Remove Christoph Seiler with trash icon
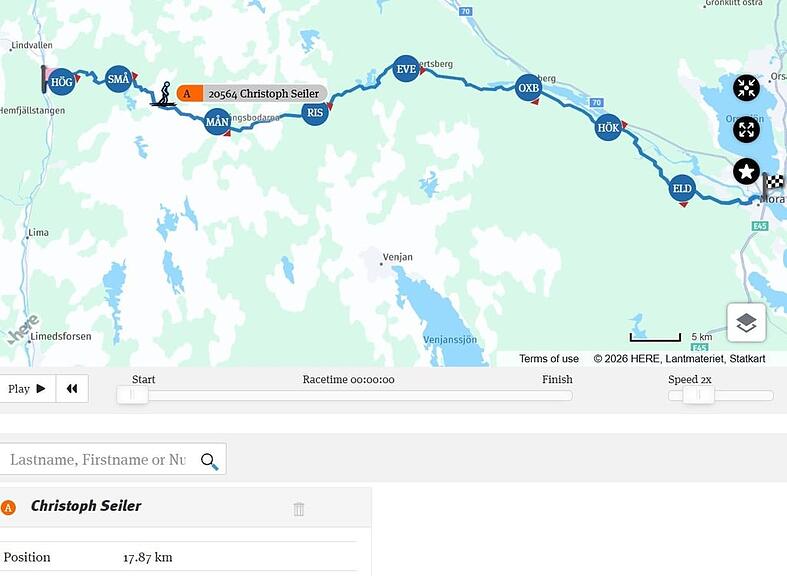The image size is (787, 576). point(299,509)
